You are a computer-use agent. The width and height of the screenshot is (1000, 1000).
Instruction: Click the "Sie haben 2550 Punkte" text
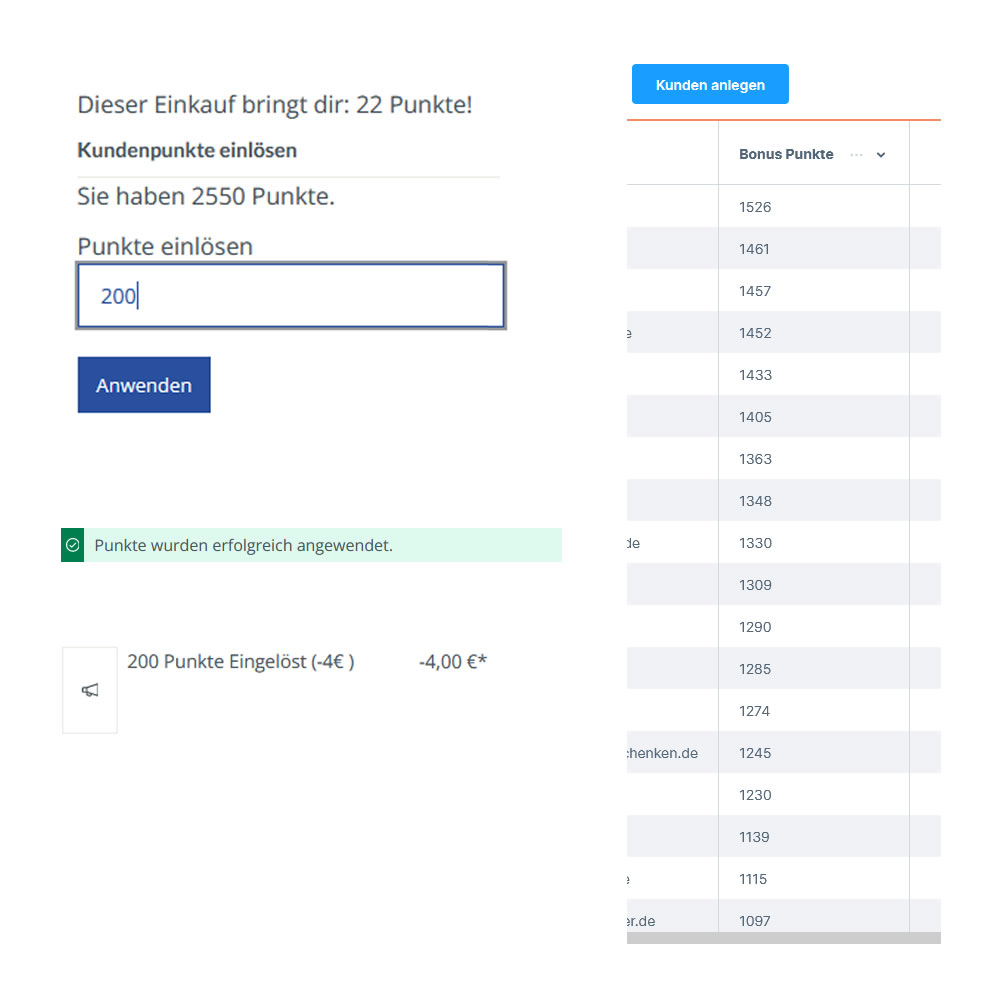[x=206, y=197]
